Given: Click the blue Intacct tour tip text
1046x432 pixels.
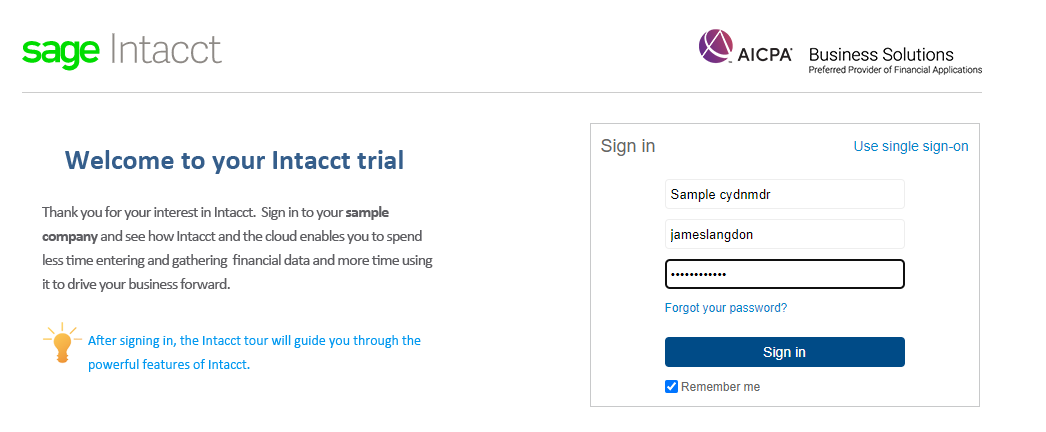Looking at the screenshot, I should (x=254, y=353).
